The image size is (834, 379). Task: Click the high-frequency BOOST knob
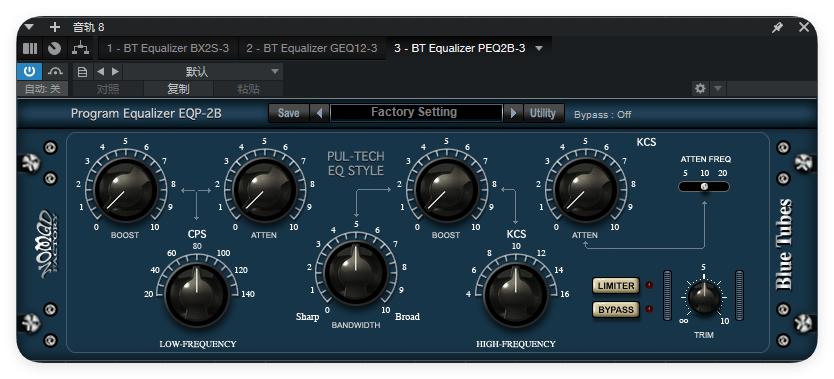tap(446, 189)
